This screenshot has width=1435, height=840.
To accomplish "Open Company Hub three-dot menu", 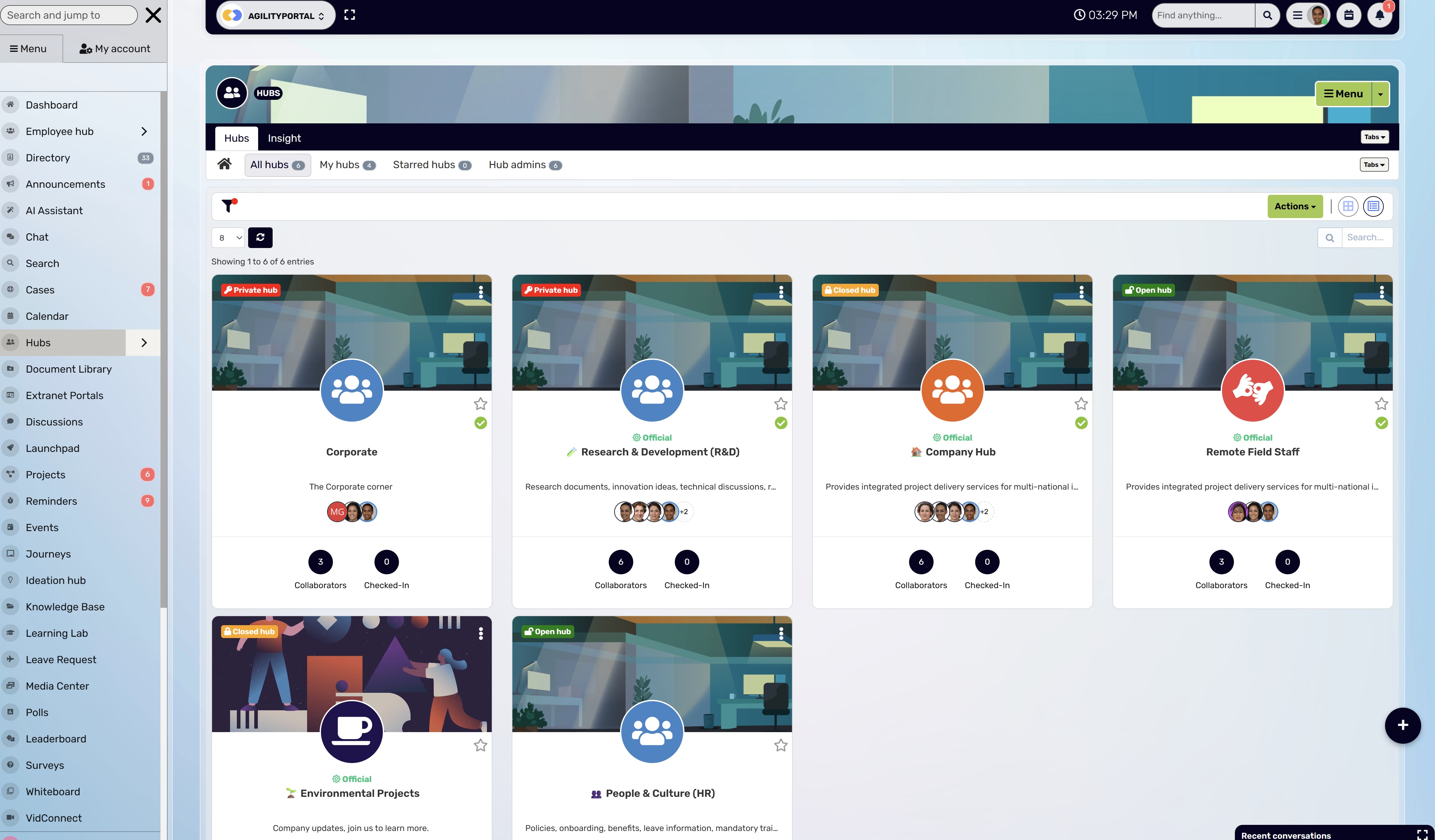I will (1081, 292).
